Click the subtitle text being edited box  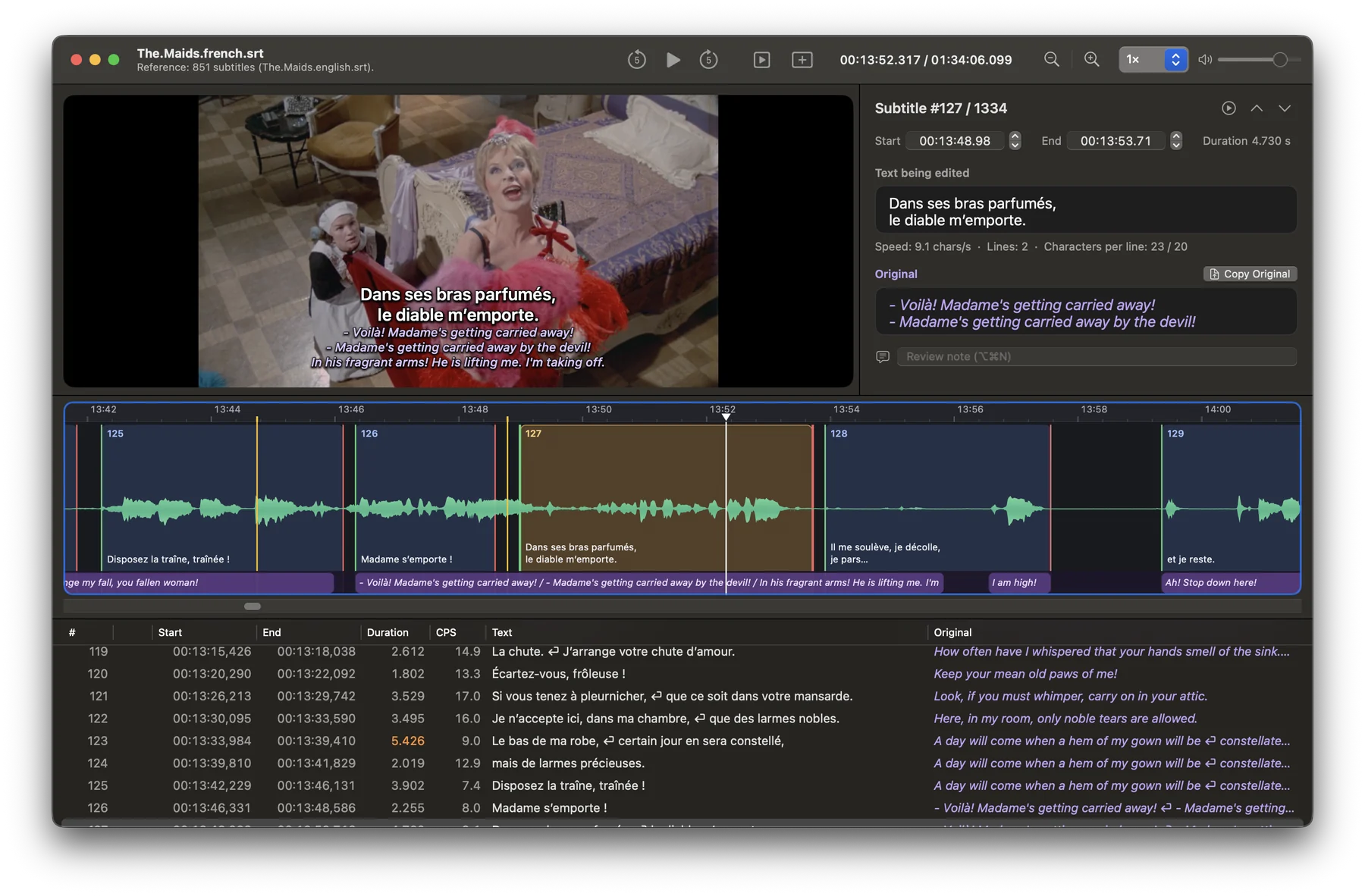coord(1086,210)
